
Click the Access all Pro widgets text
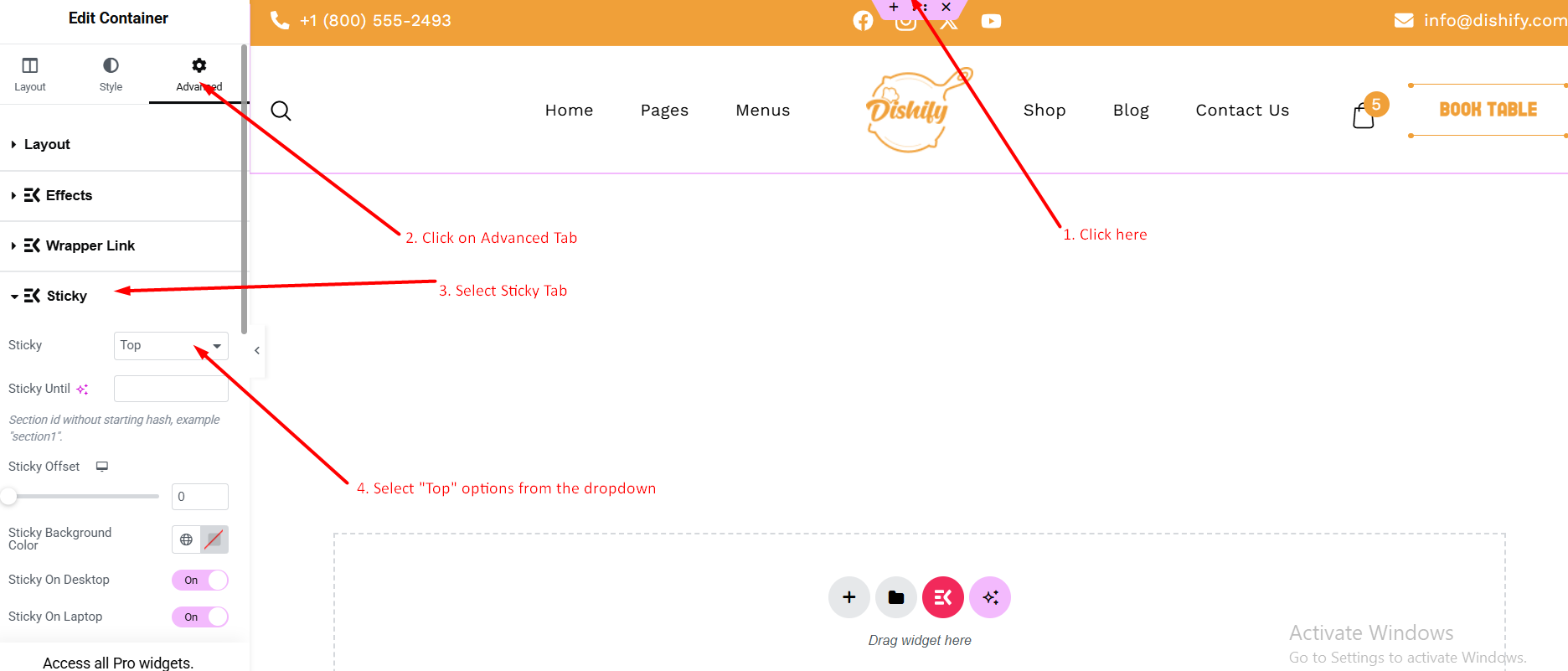[118, 663]
